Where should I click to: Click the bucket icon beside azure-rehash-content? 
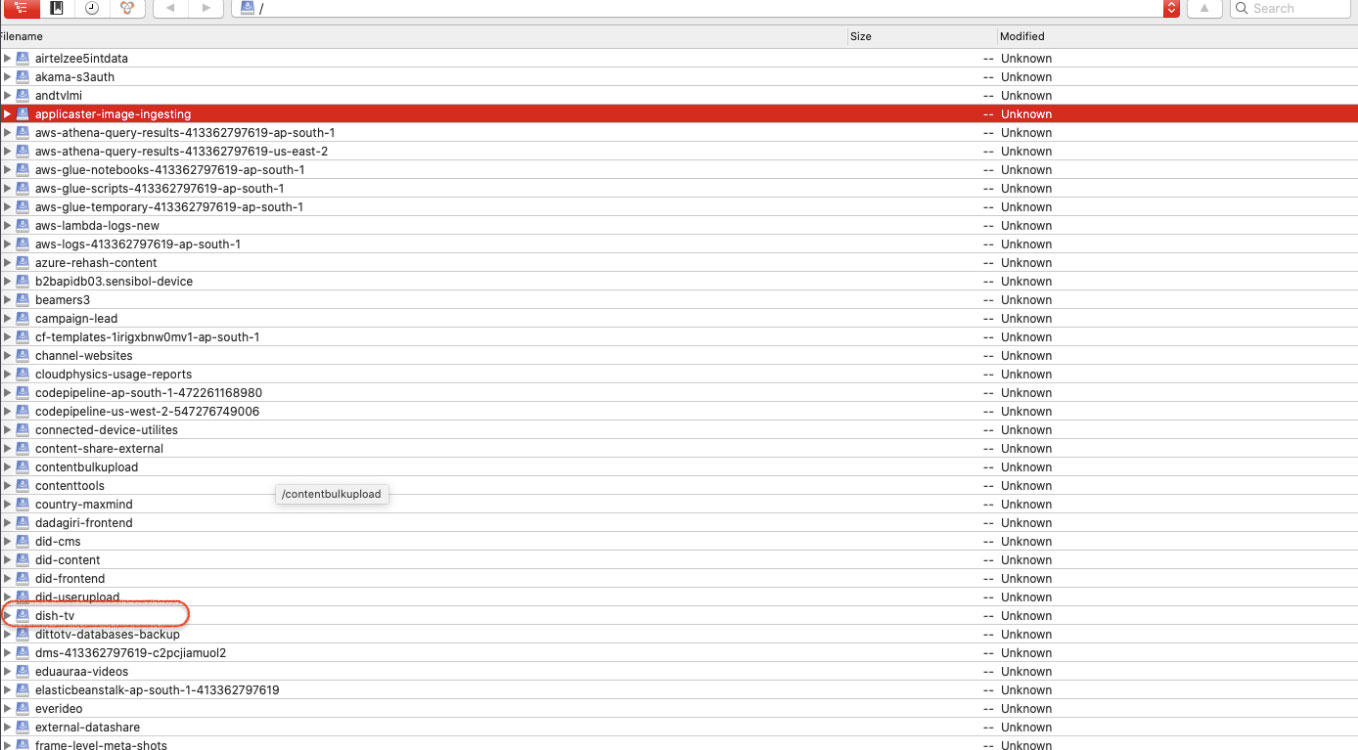click(22, 262)
